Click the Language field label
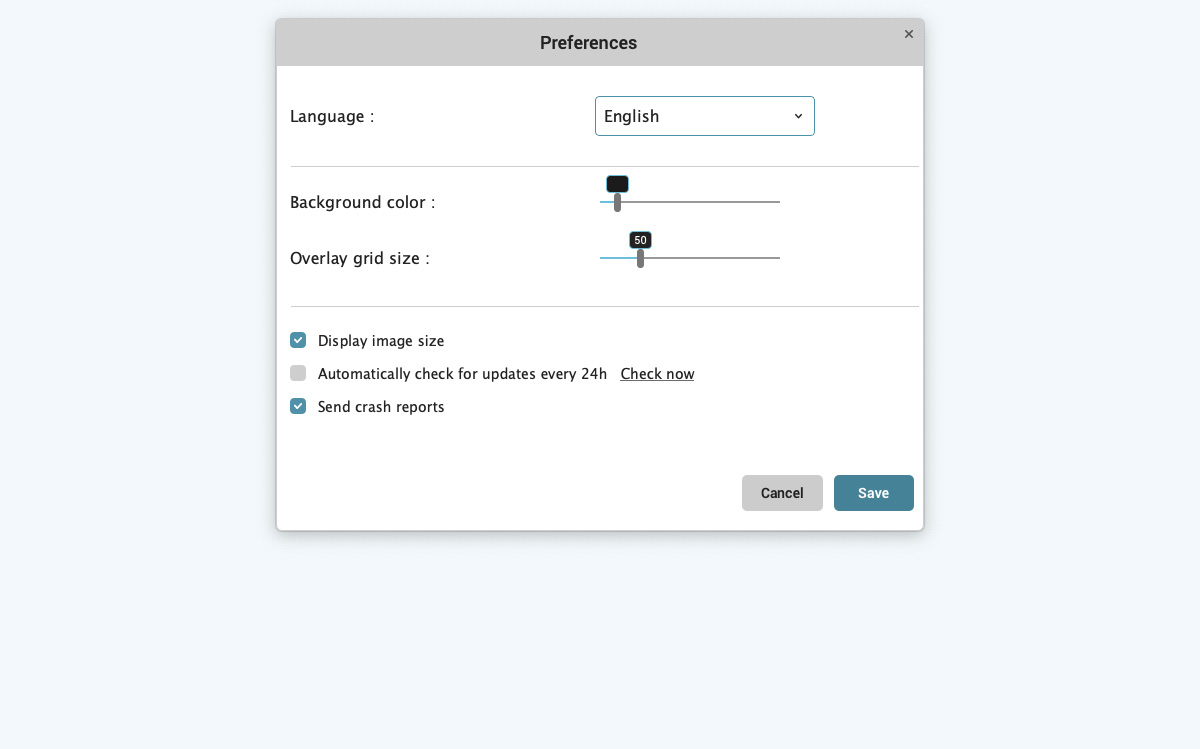 click(332, 116)
